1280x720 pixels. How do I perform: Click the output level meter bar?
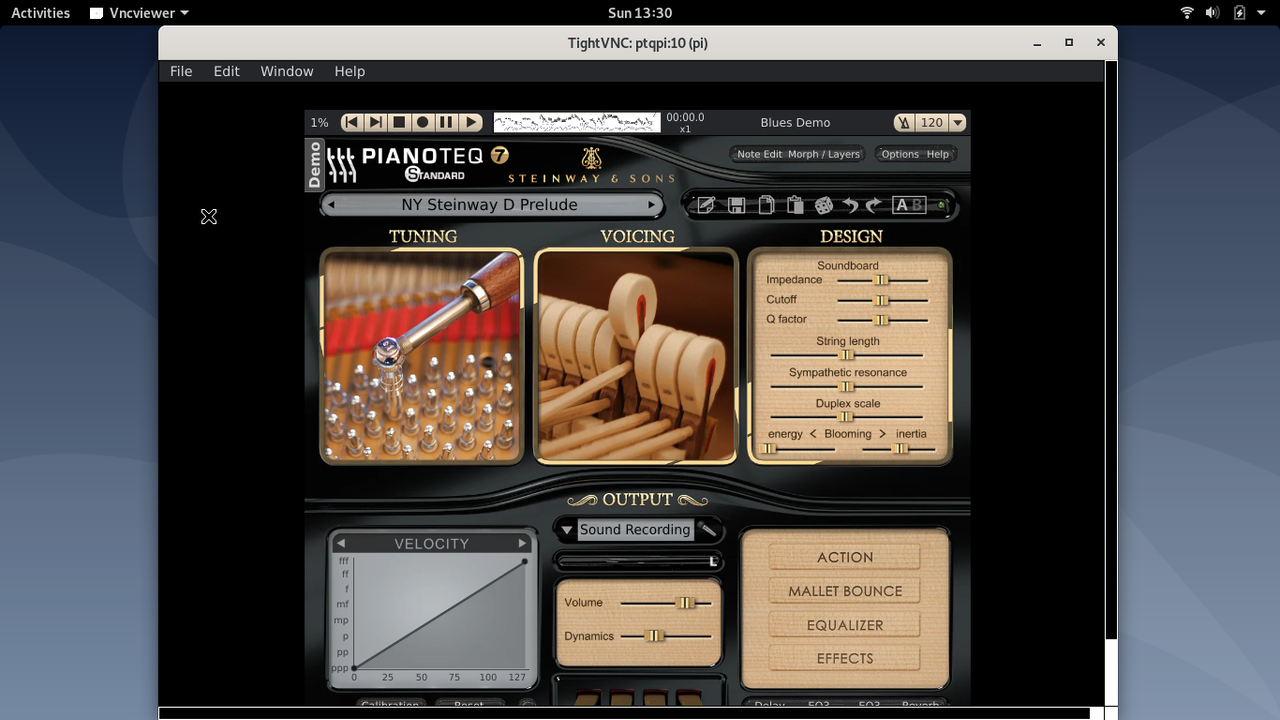[x=638, y=561]
